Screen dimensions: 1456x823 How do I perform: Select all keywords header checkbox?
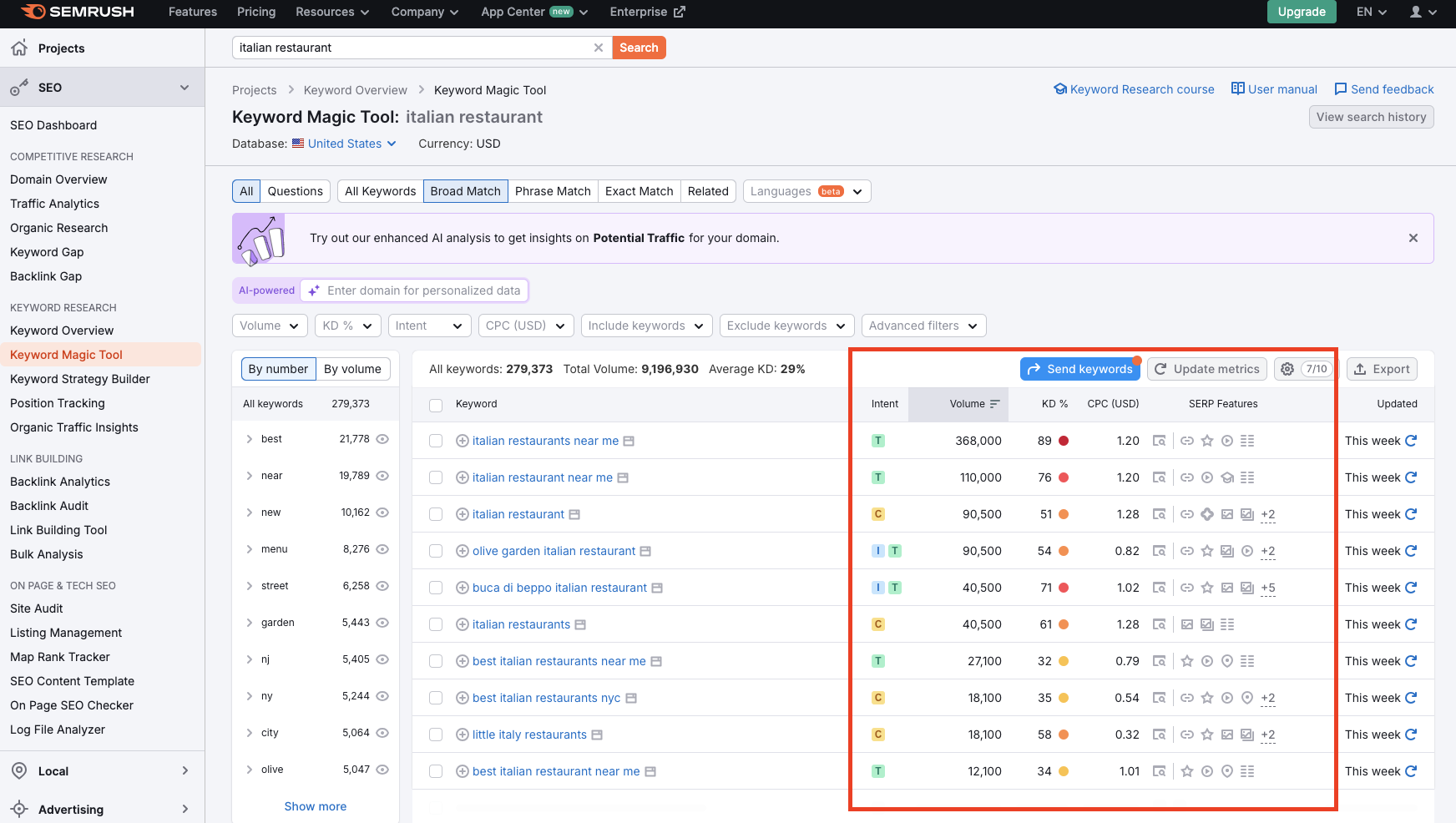[436, 405]
